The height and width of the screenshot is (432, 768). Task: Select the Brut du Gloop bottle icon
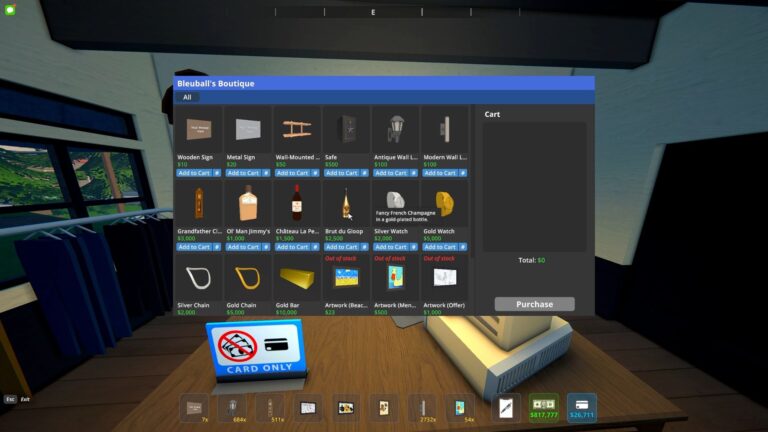click(346, 203)
